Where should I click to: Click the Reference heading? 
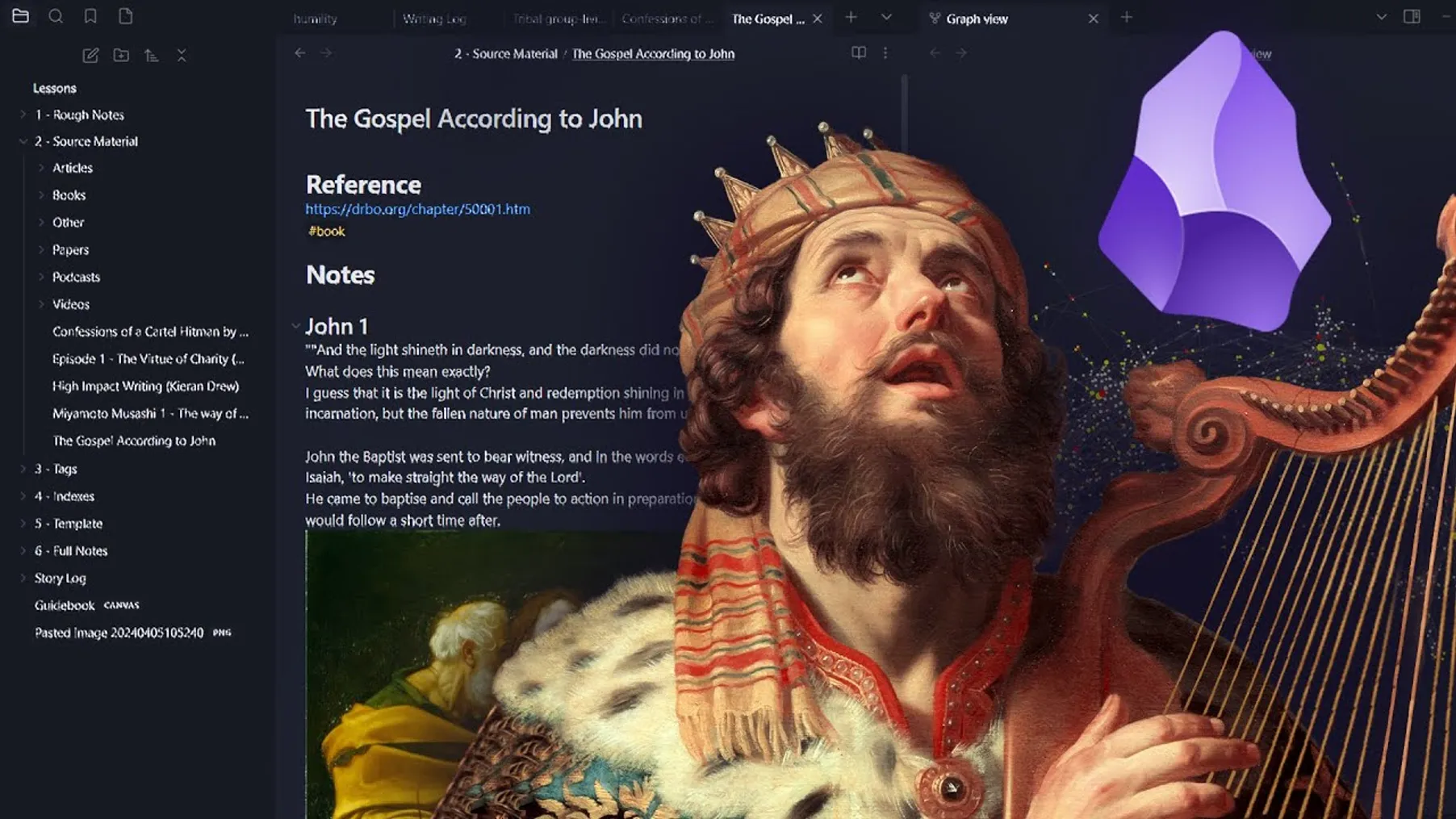coord(363,185)
